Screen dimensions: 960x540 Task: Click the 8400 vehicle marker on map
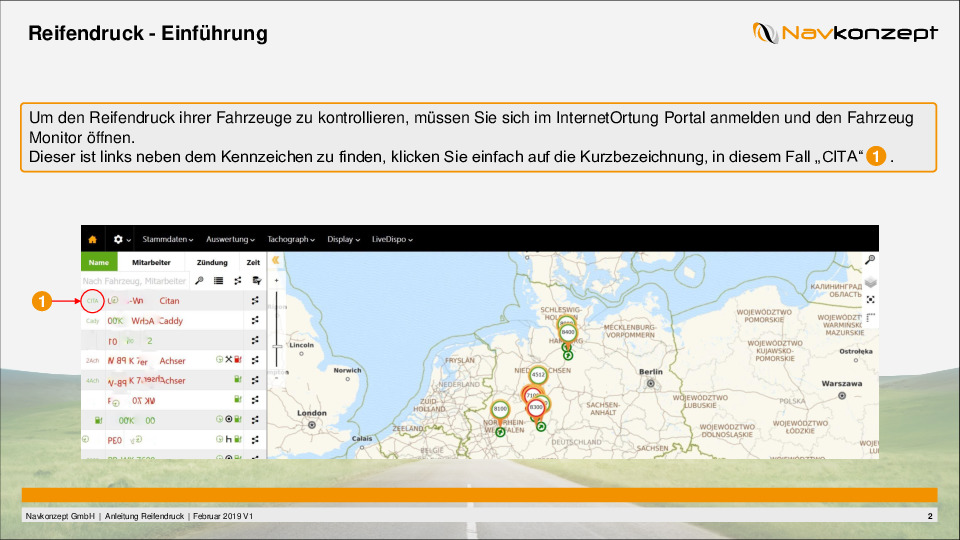click(x=568, y=332)
